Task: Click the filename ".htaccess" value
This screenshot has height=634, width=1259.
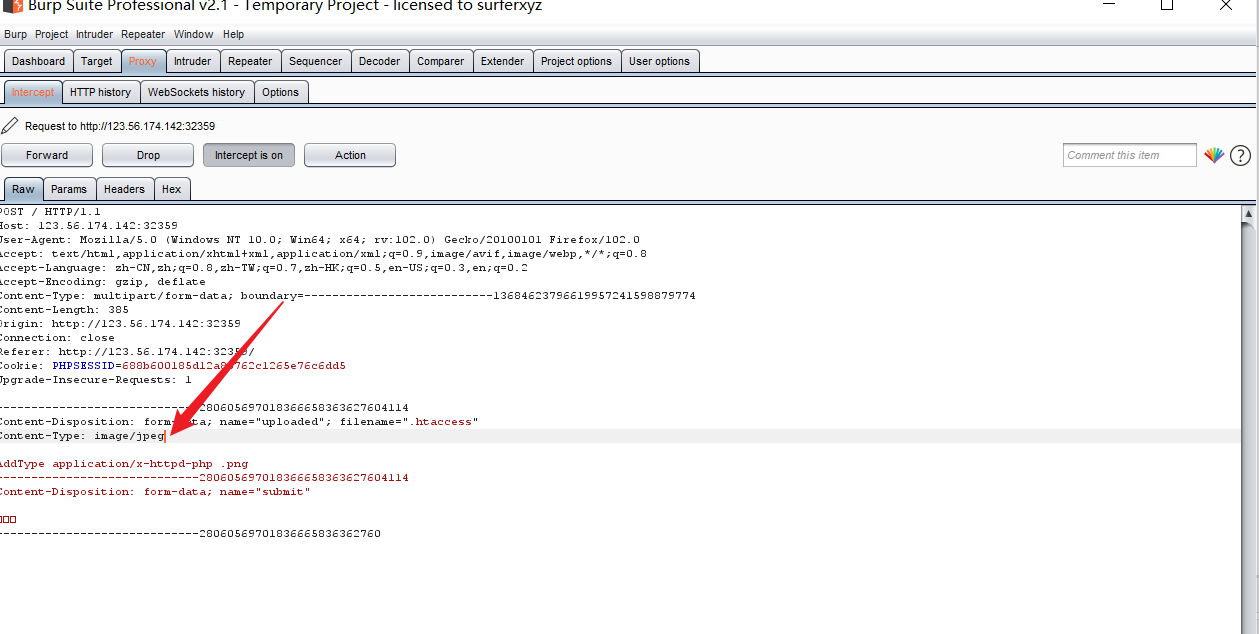Action: 440,422
